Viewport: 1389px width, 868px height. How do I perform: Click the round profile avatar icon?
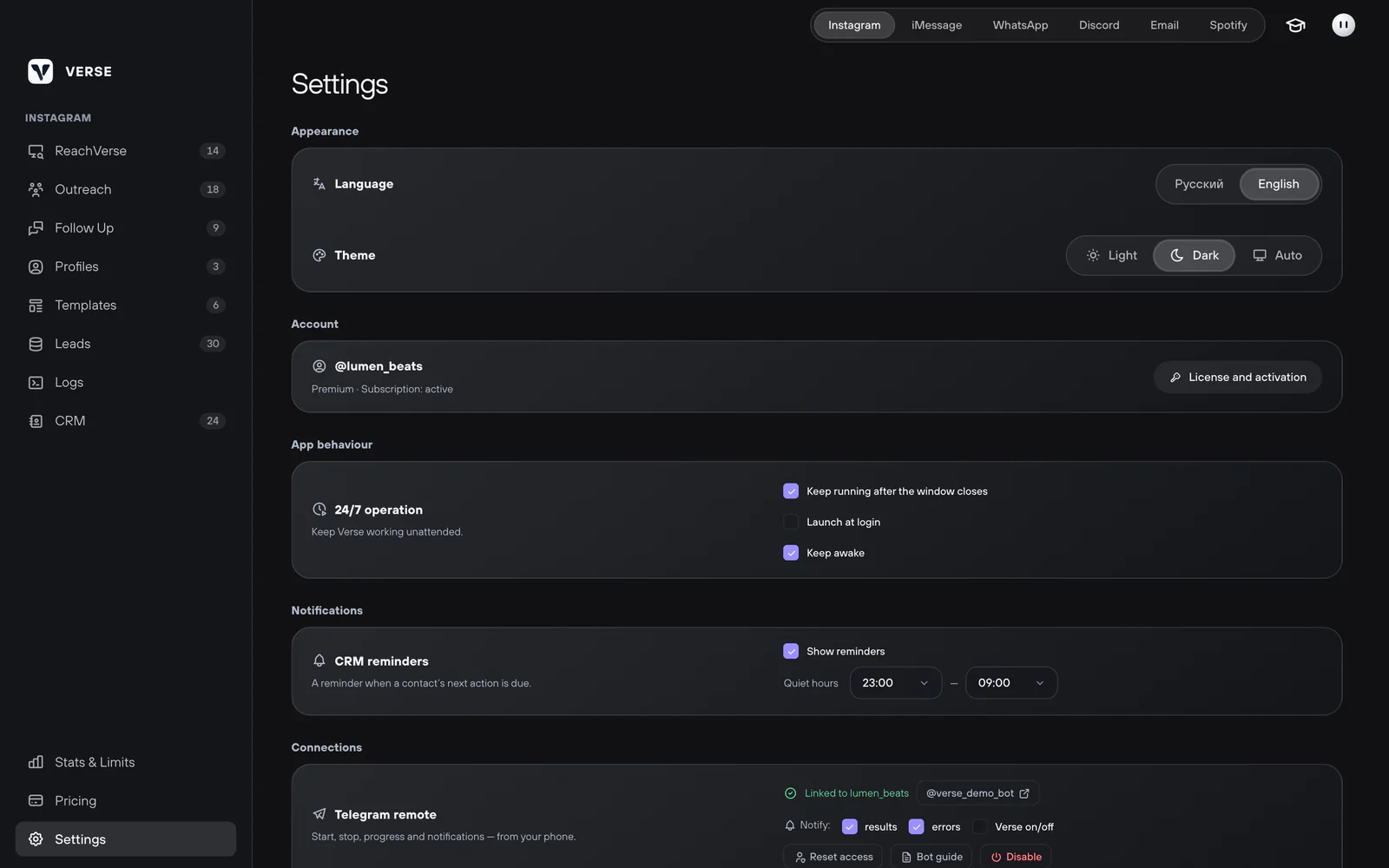click(1343, 25)
